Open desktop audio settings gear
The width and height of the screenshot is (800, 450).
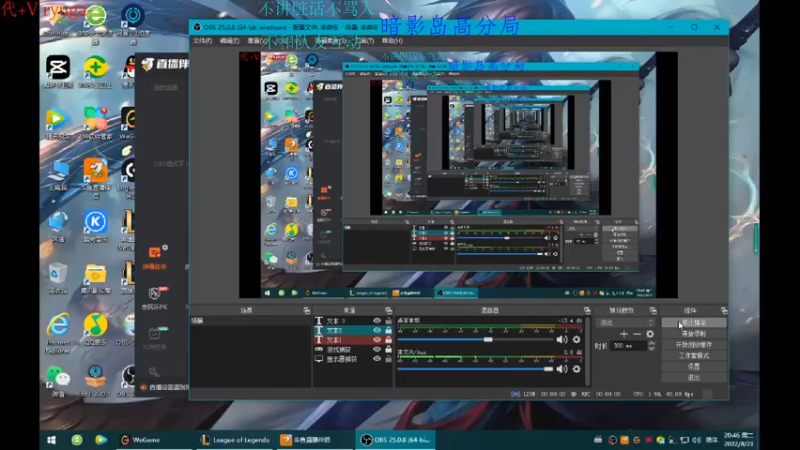(x=576, y=339)
